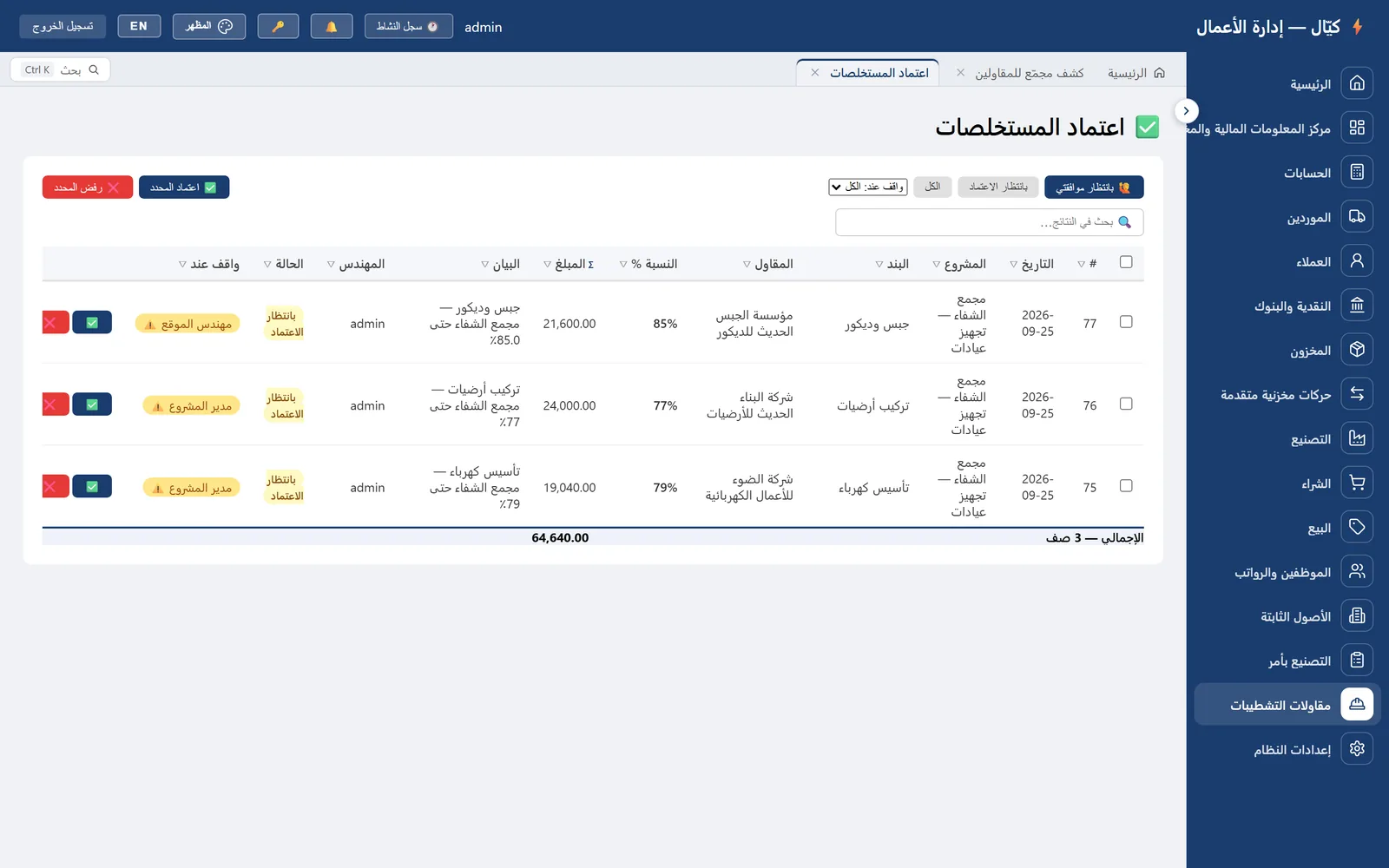This screenshot has width=1389, height=868.
Task: Click the total 64,640.00 value
Action: tap(560, 538)
